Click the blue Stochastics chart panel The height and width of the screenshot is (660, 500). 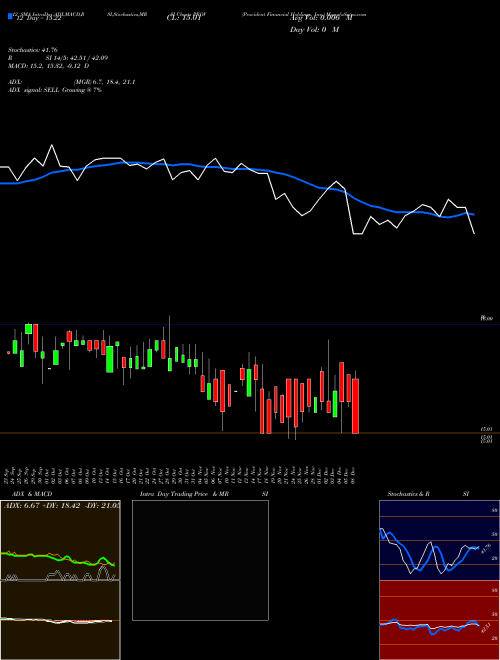[439, 540]
